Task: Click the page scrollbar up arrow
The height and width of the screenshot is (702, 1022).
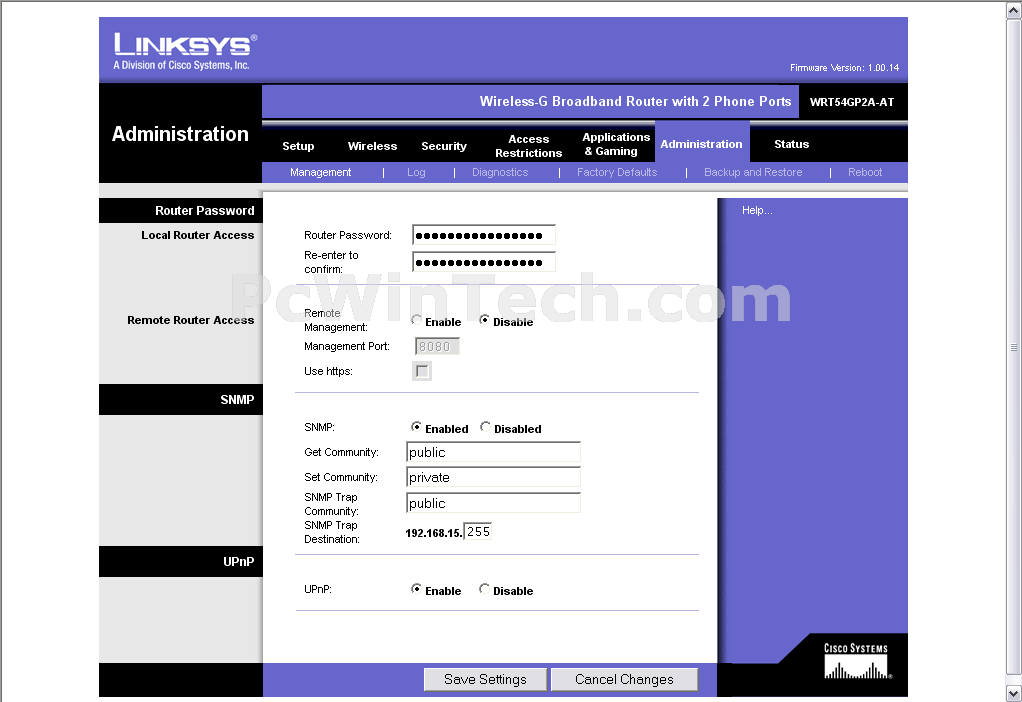Action: click(x=1014, y=9)
